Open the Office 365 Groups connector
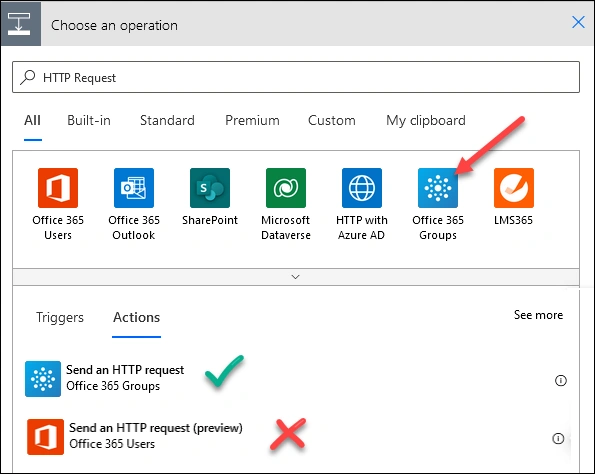595x474 pixels. point(438,188)
